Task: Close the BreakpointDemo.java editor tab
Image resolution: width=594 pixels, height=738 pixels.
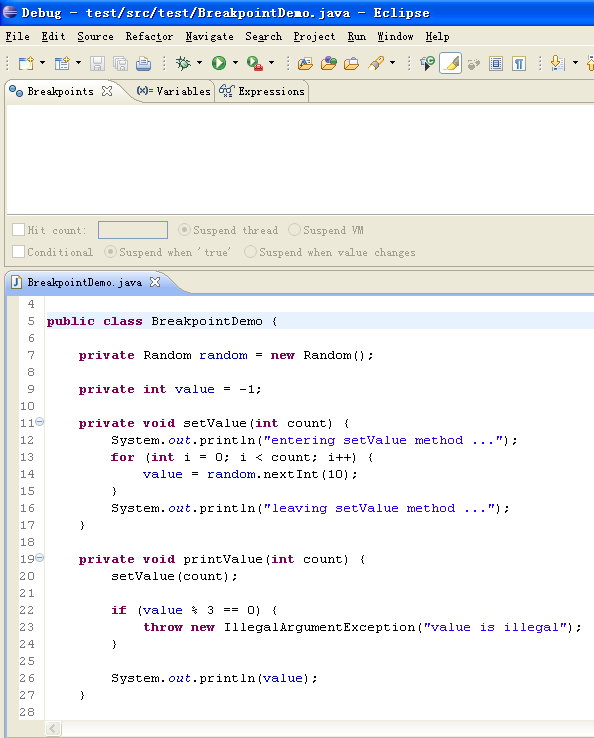Action: point(155,282)
